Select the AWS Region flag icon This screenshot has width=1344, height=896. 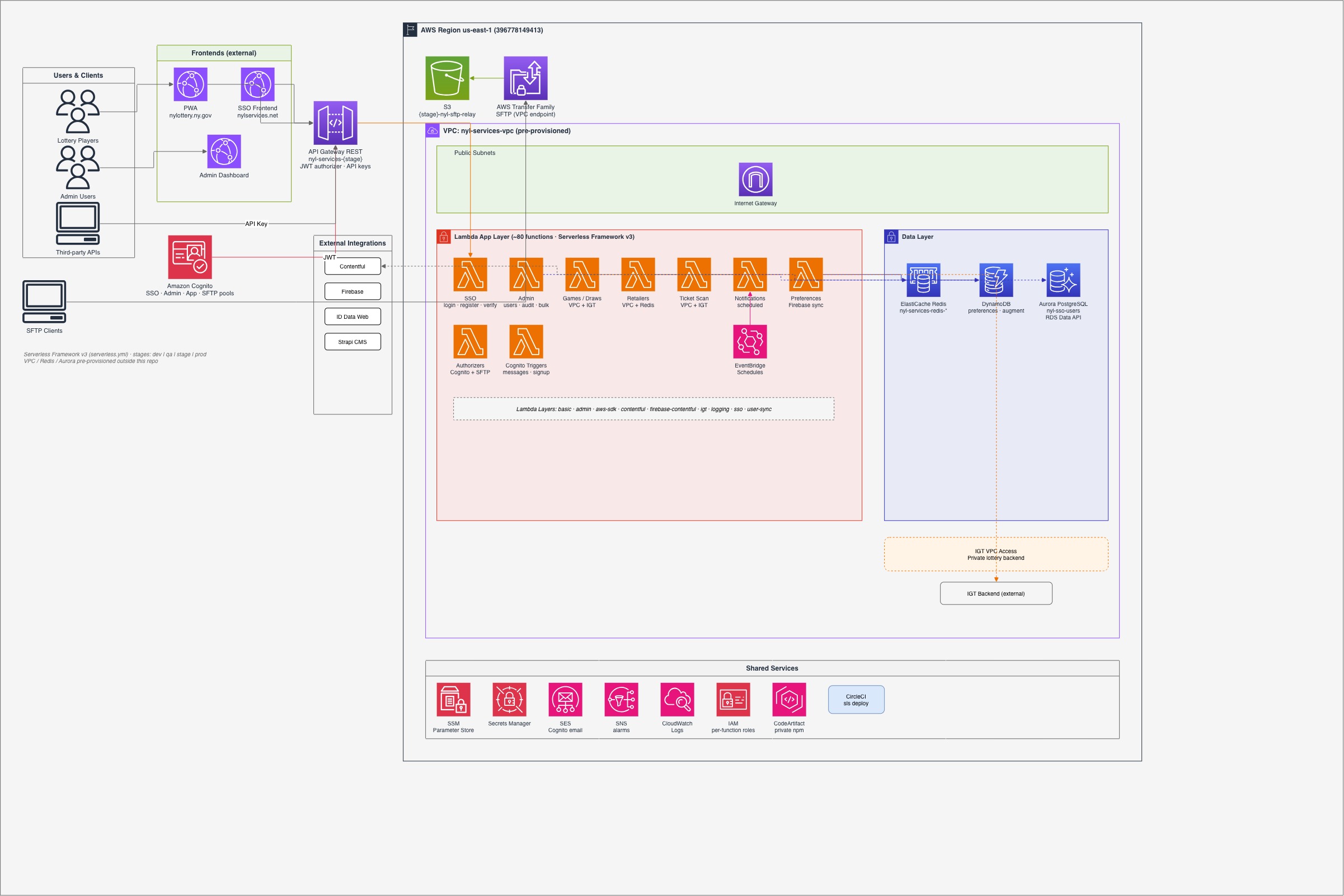point(411,30)
